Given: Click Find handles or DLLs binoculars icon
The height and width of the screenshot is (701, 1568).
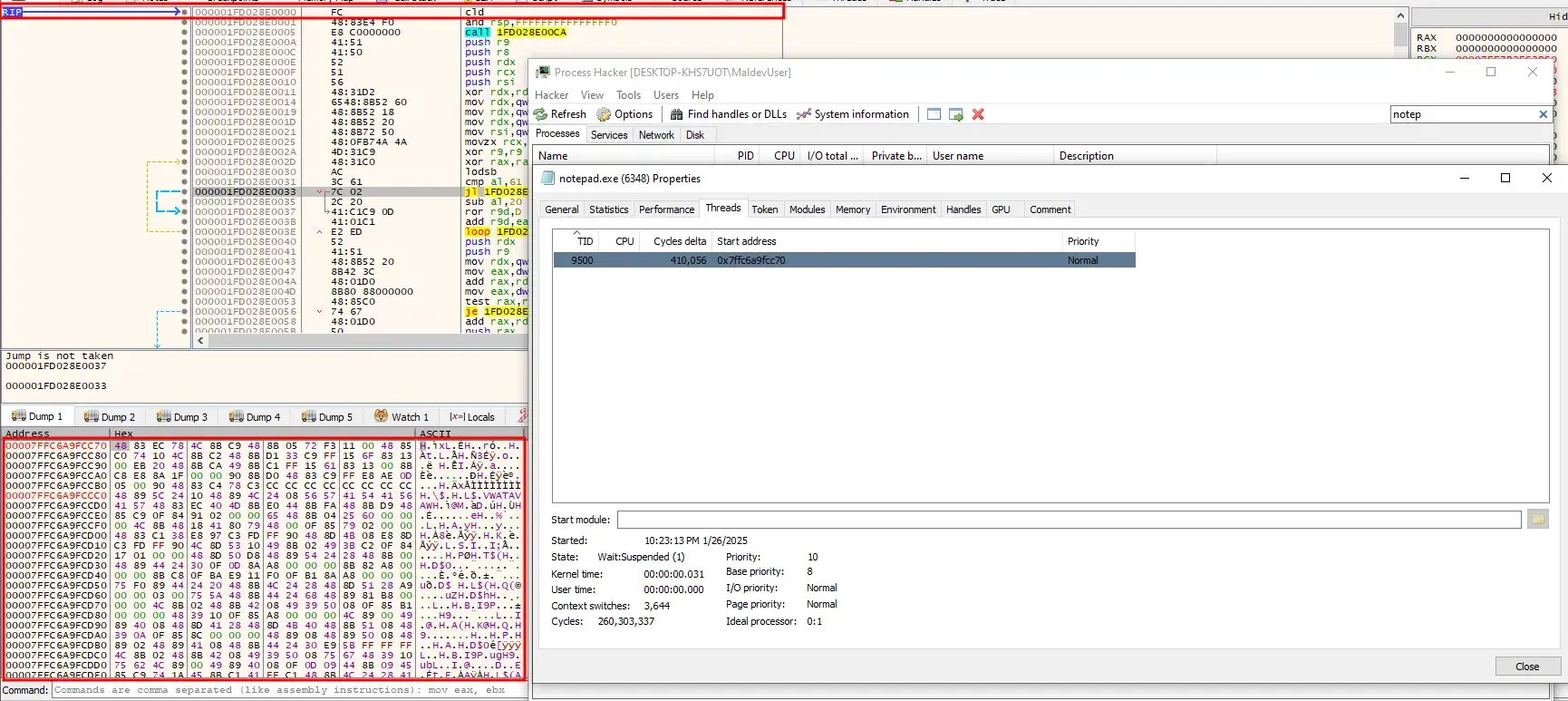Looking at the screenshot, I should click(x=676, y=114).
